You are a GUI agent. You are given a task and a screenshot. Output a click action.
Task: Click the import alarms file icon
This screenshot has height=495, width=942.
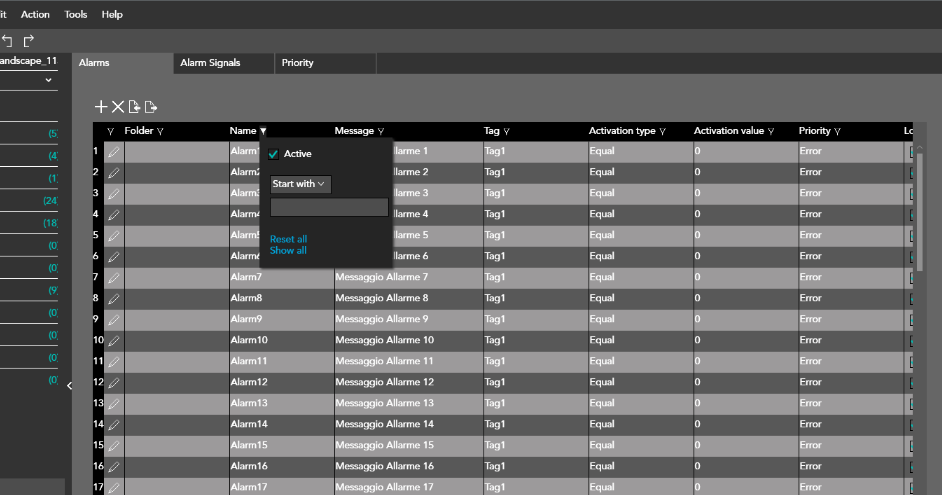(x=134, y=107)
